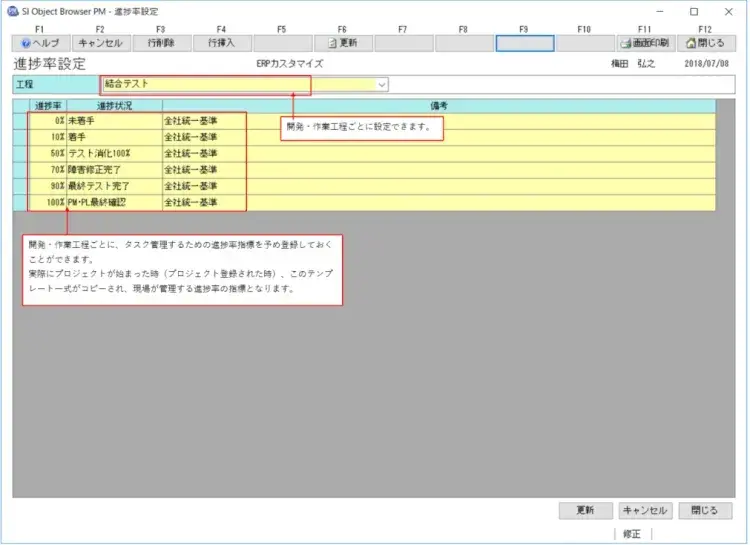
Task: Click the 最終テスト完了 status cell
Action: pyautogui.click(x=114, y=186)
